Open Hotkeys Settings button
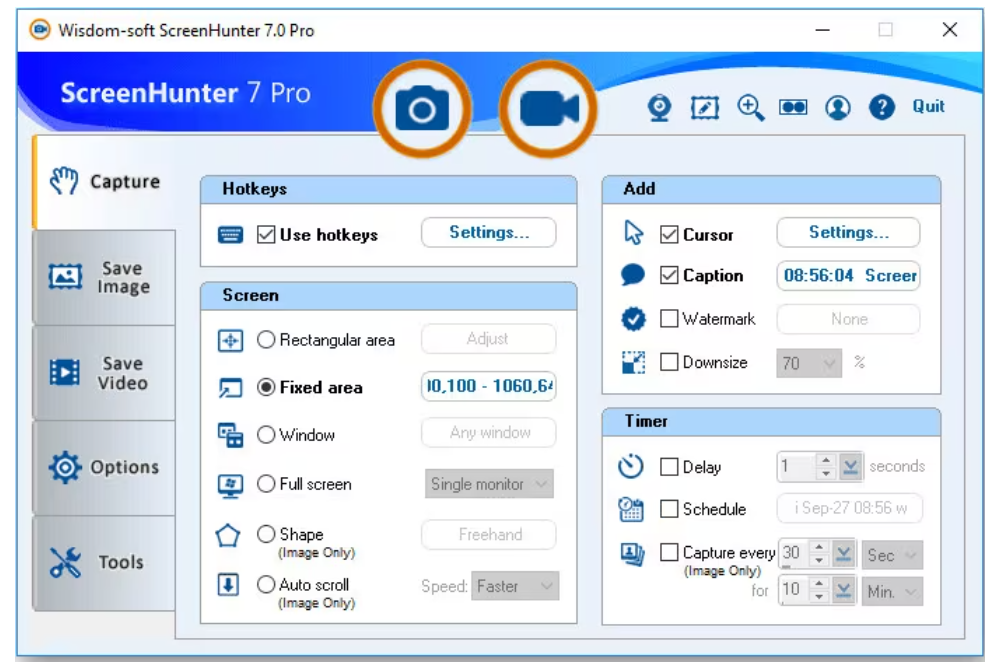 [489, 233]
